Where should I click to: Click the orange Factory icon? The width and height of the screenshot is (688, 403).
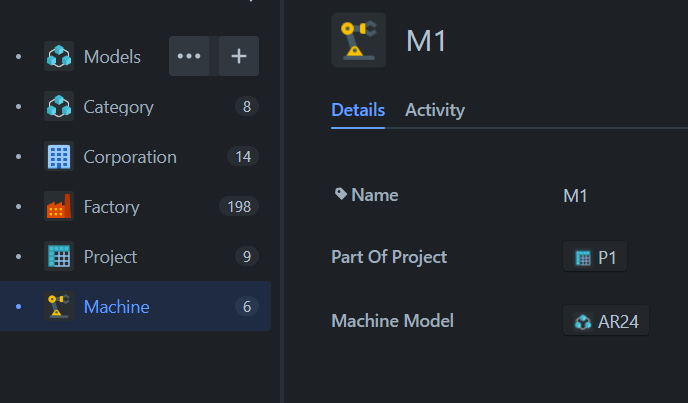click(59, 206)
